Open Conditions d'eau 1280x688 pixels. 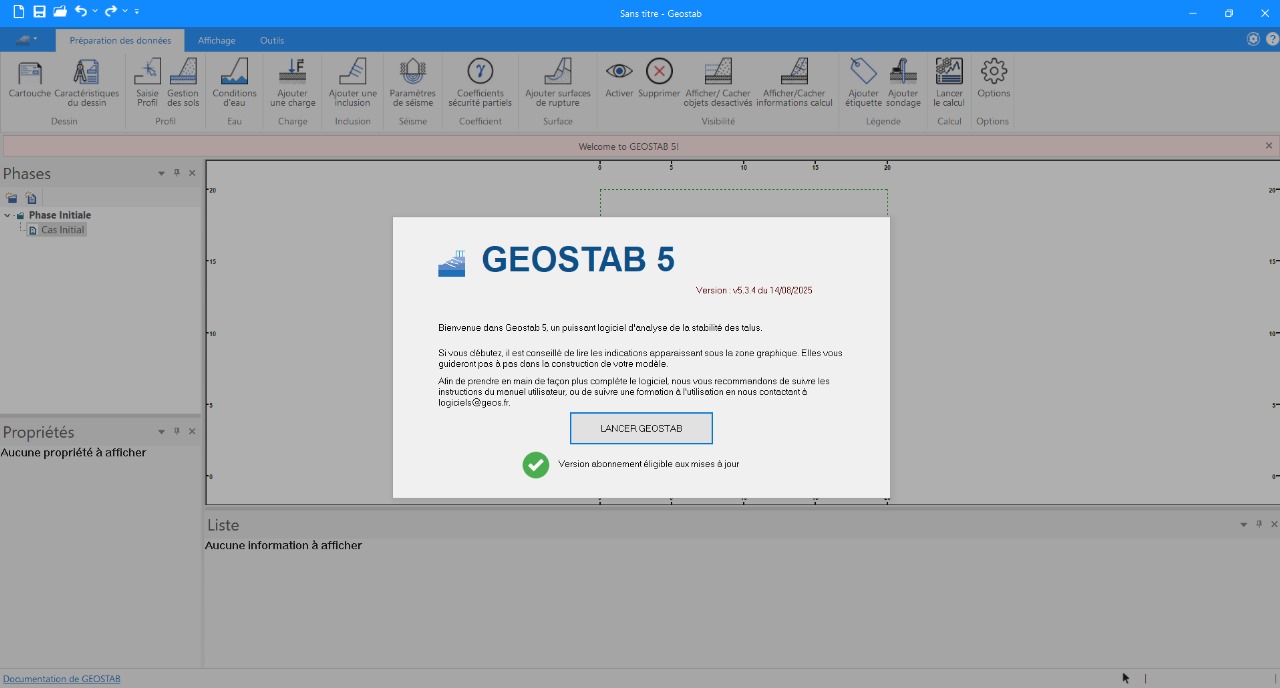pos(234,82)
